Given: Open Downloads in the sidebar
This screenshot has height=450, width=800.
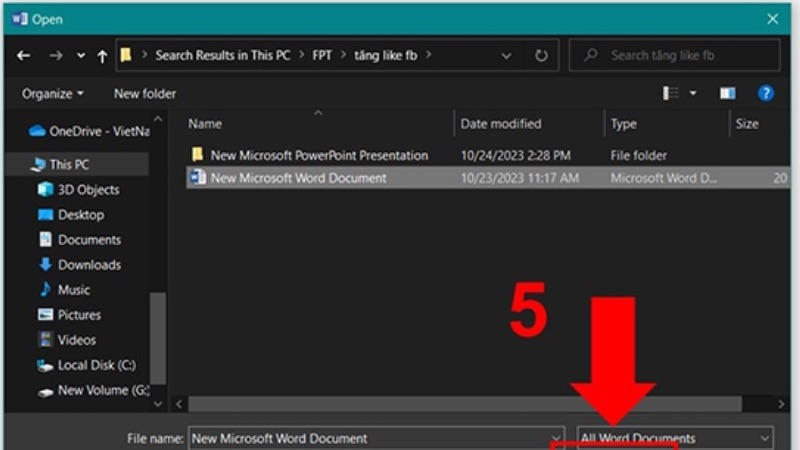Looking at the screenshot, I should pos(80,265).
